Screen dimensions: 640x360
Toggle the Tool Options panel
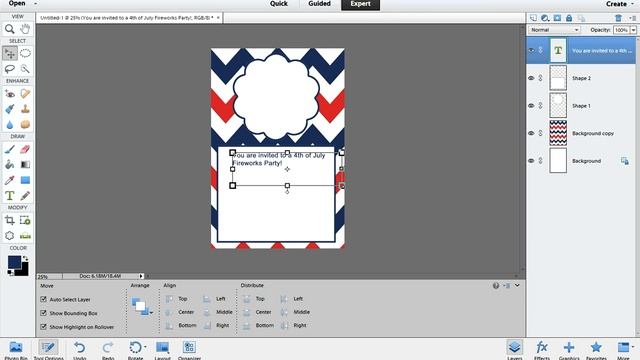pyautogui.click(x=48, y=350)
